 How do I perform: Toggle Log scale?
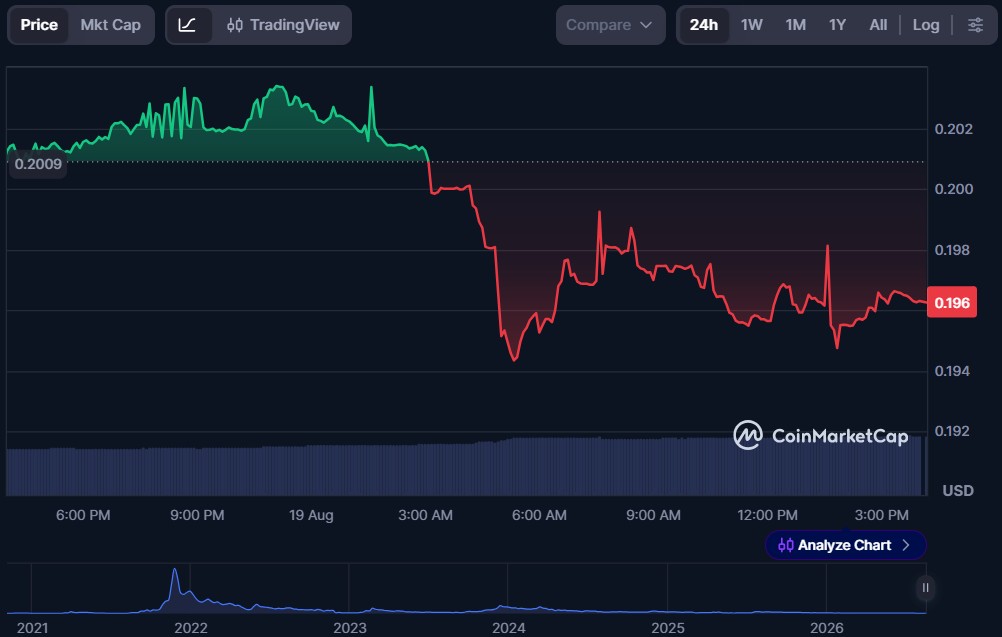click(926, 25)
